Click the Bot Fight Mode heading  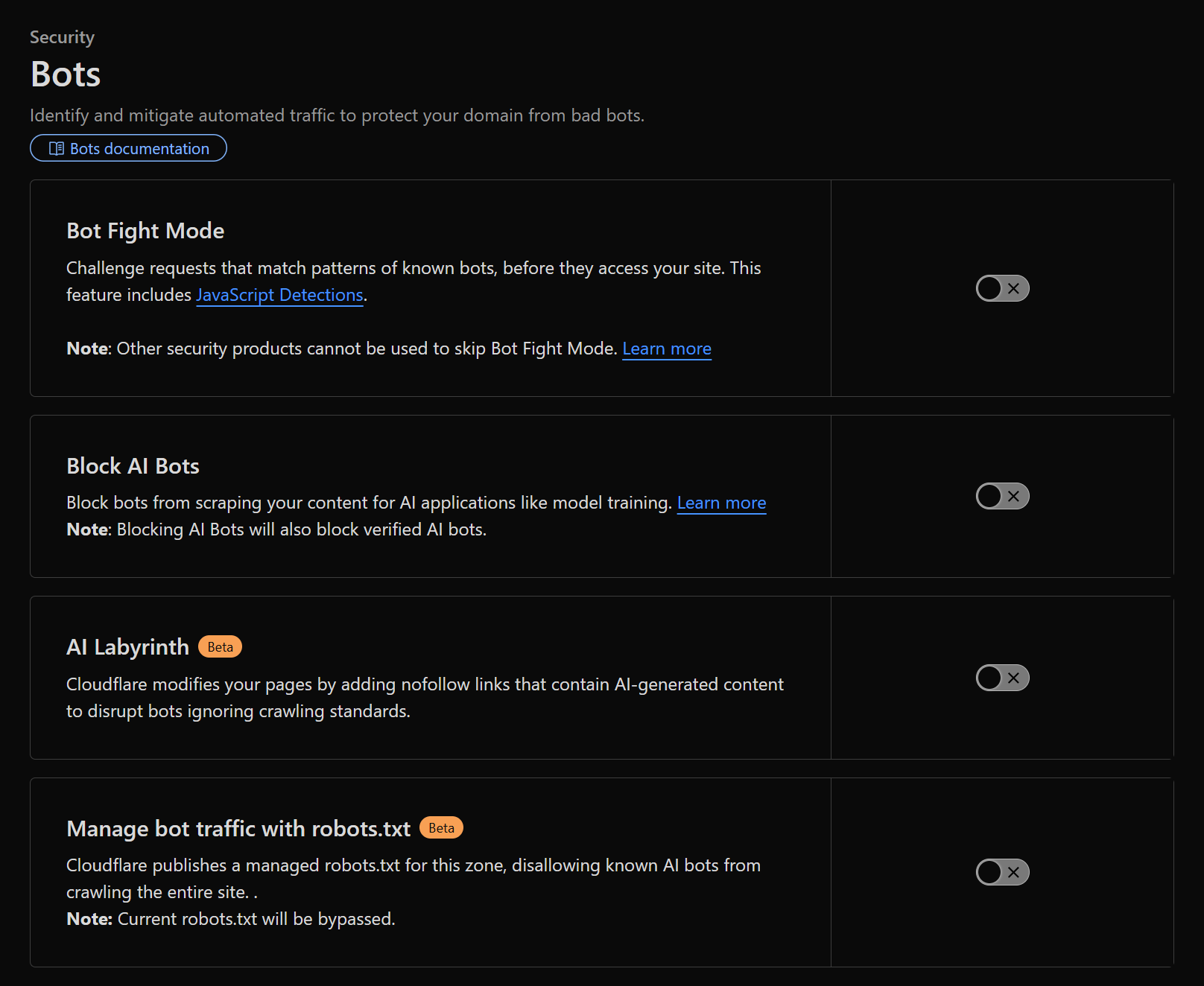[x=145, y=231]
